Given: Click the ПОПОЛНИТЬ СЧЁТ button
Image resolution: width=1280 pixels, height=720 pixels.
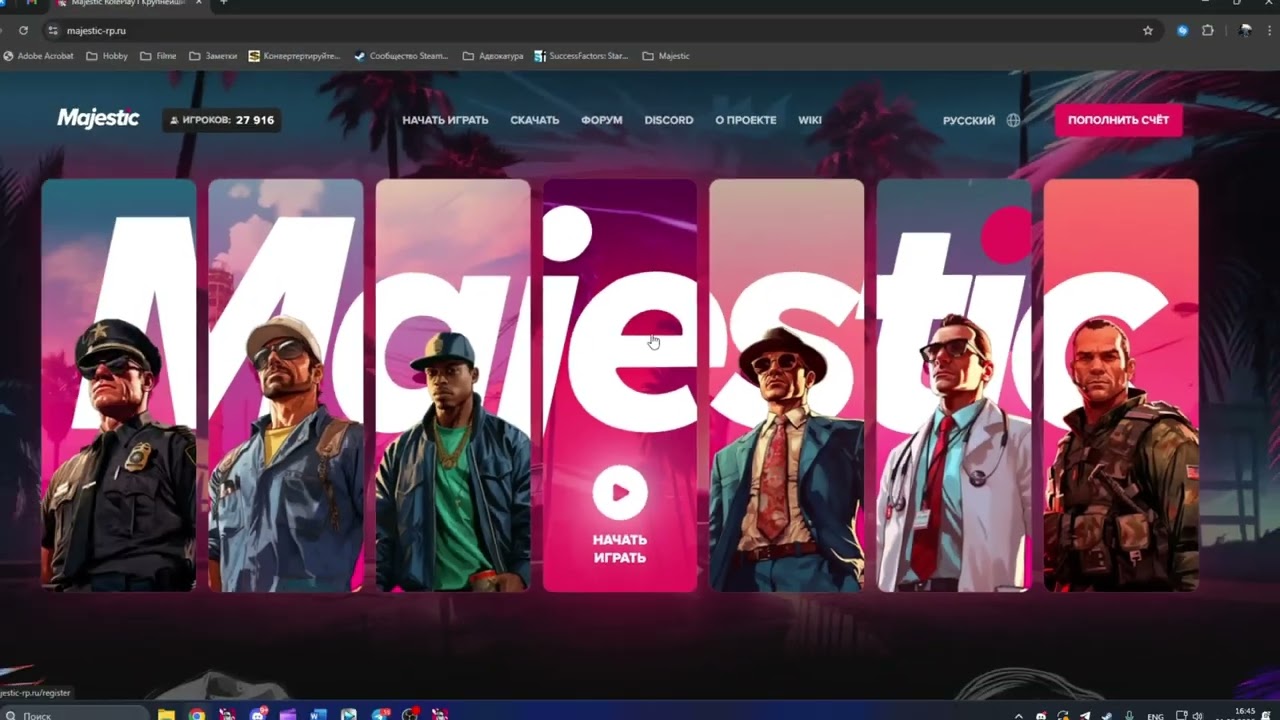Looking at the screenshot, I should click(x=1118, y=120).
